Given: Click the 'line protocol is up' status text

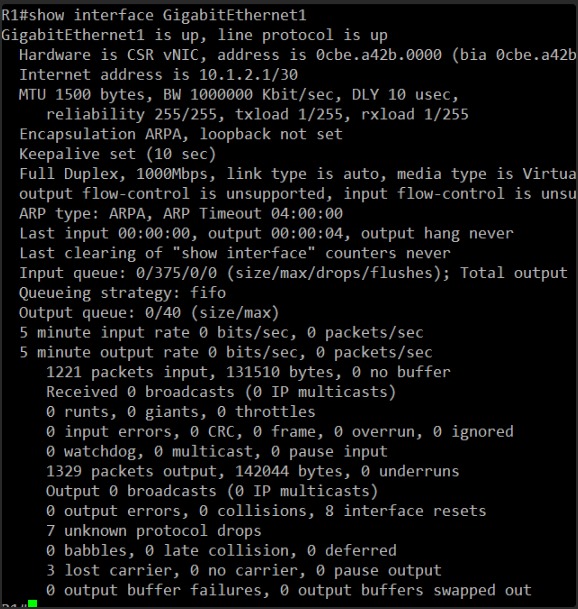Looking at the screenshot, I should tap(303, 35).
